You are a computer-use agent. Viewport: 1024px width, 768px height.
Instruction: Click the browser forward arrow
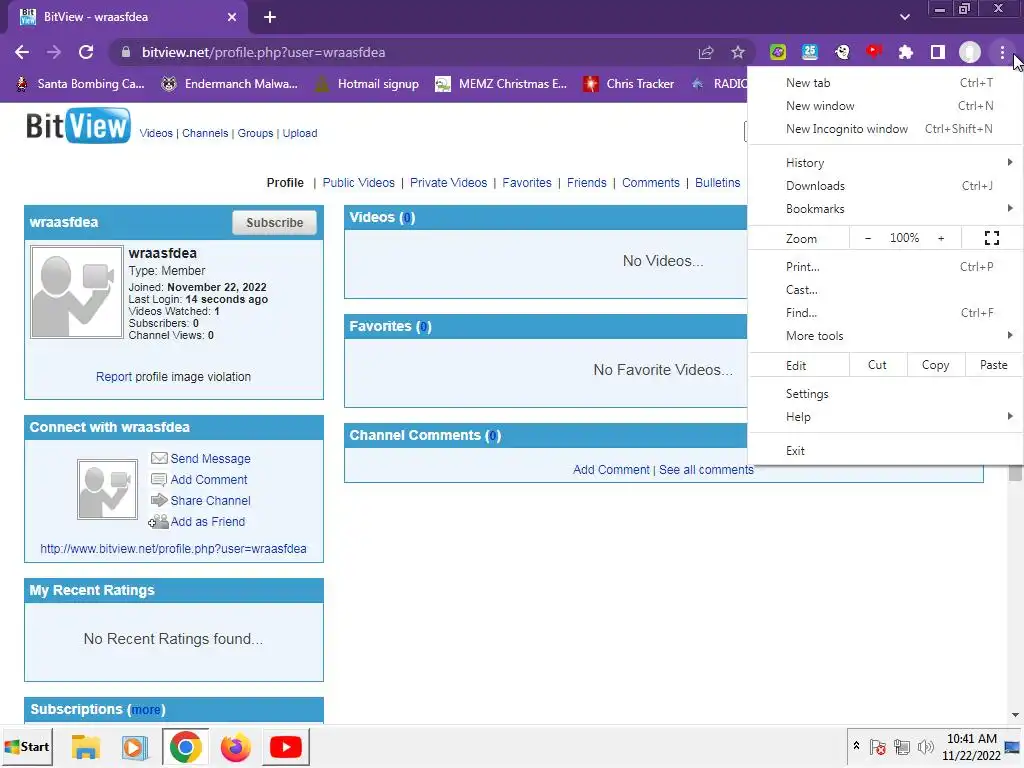click(54, 52)
